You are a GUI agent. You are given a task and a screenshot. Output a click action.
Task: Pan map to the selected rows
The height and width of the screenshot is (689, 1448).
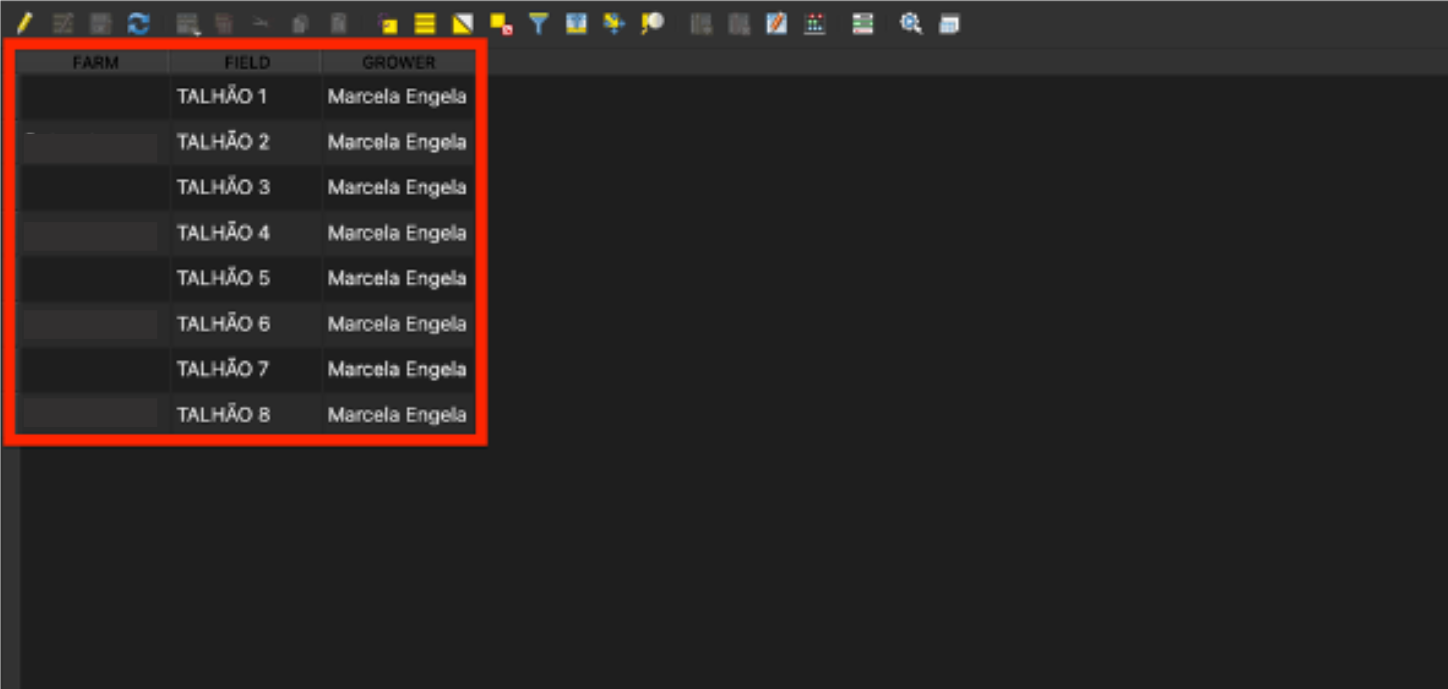[614, 24]
